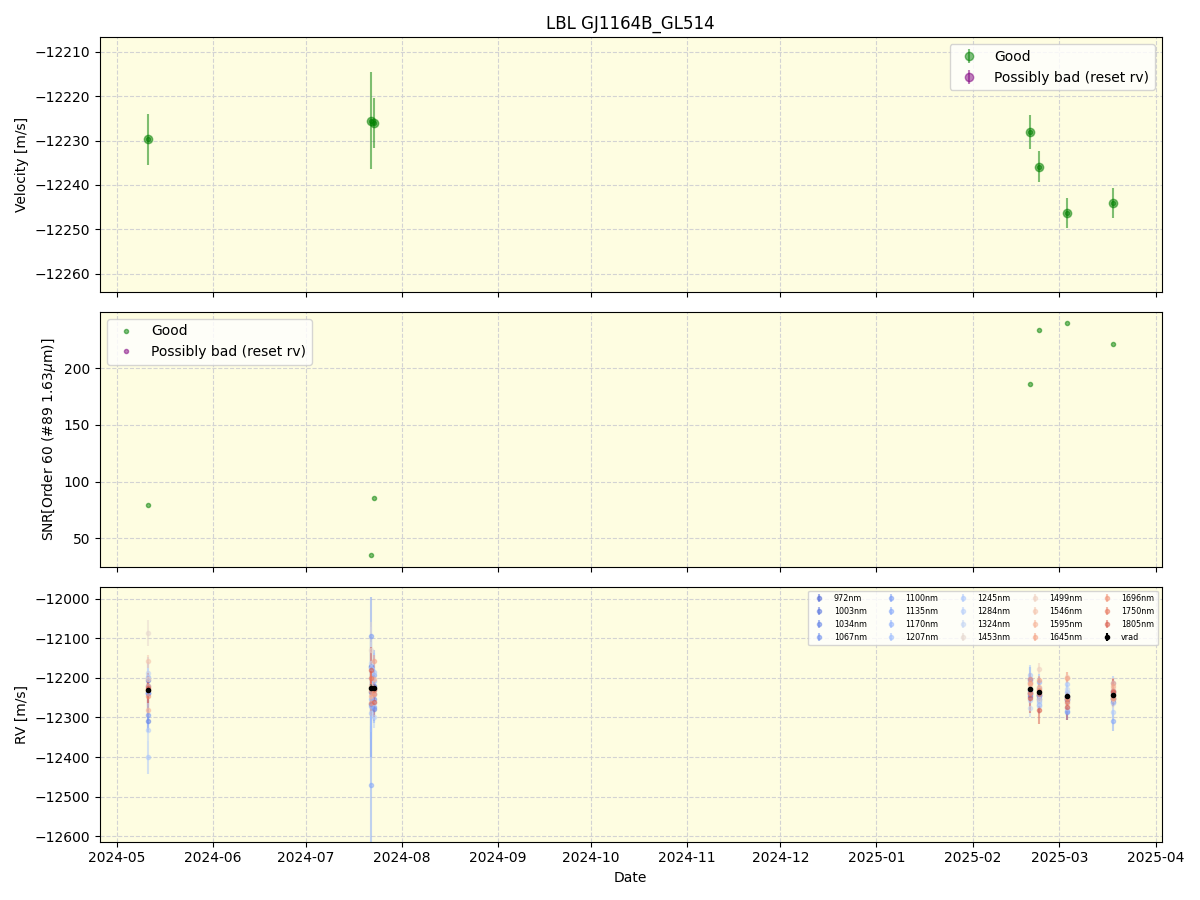Viewport: 1200px width, 900px height.
Task: Click the SNR point near 233
Action: click(1039, 330)
